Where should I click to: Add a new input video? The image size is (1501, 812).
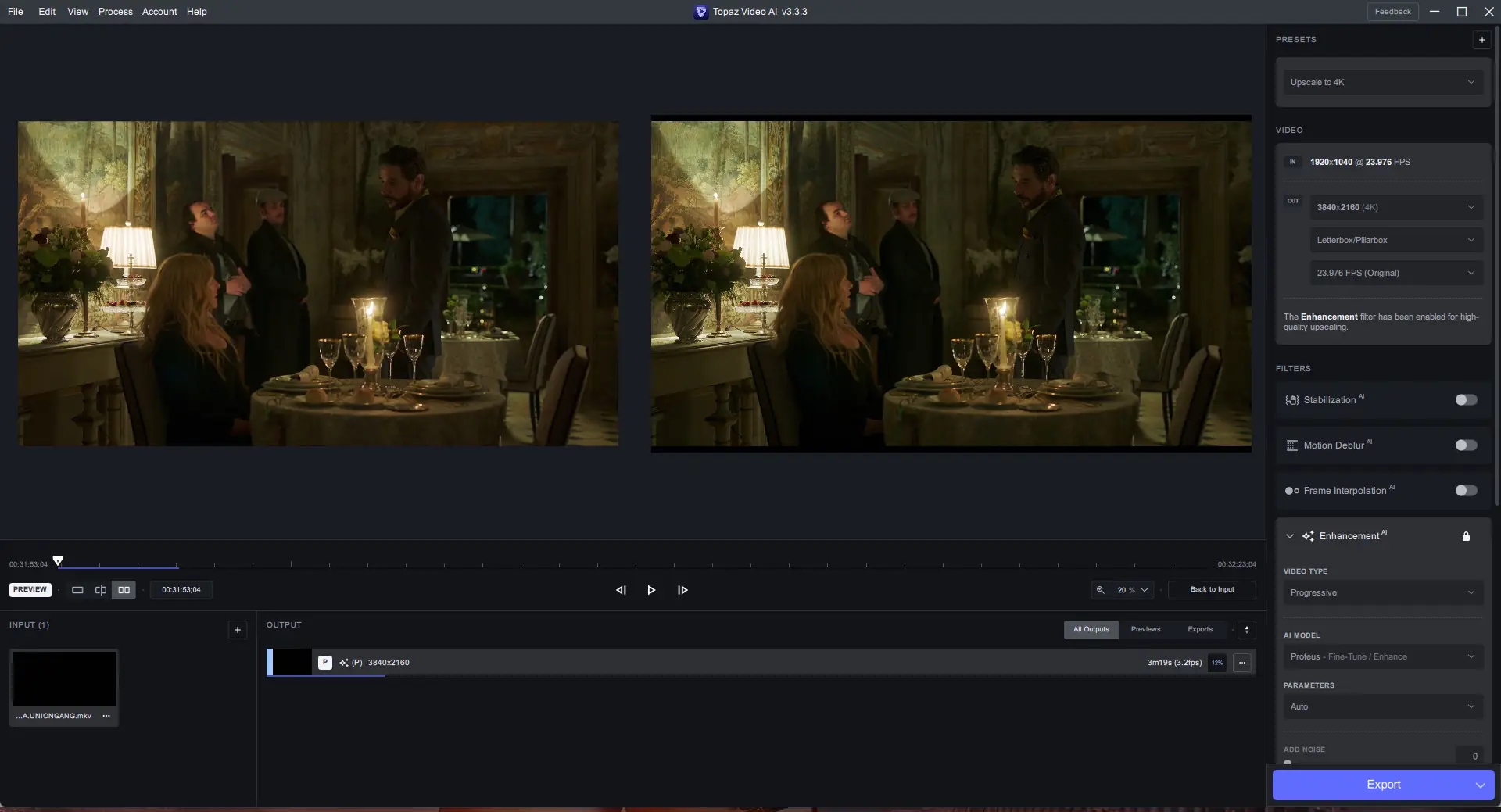coord(238,630)
